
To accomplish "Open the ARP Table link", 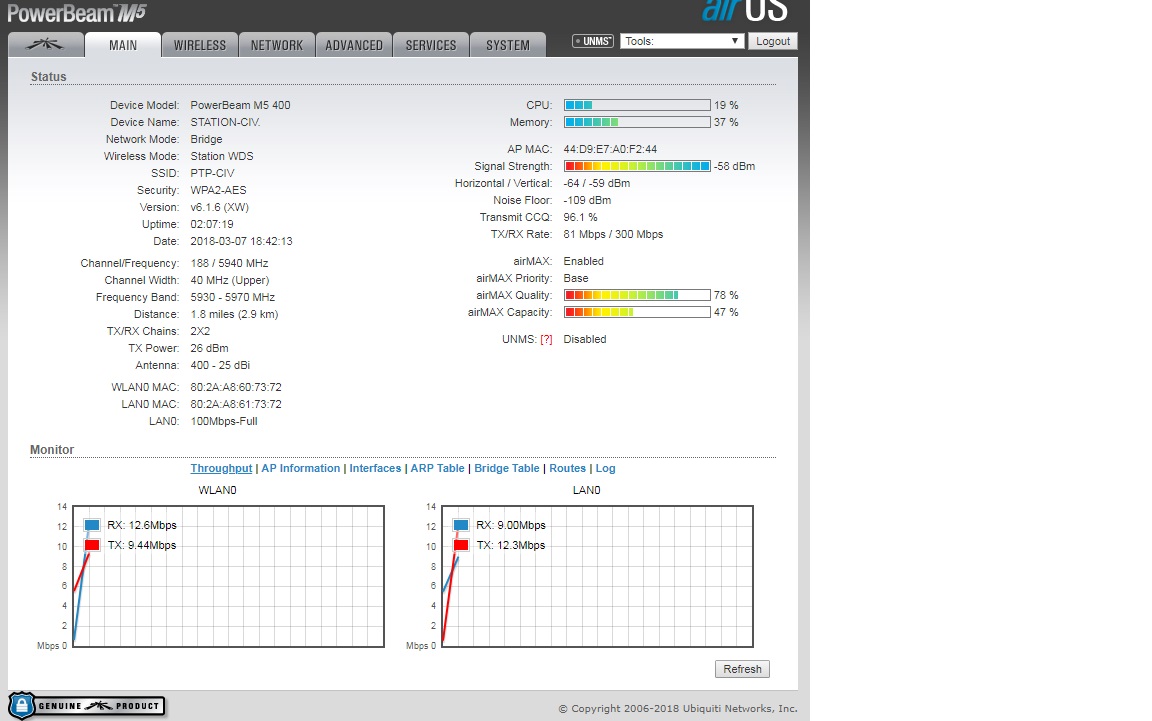I will [437, 468].
